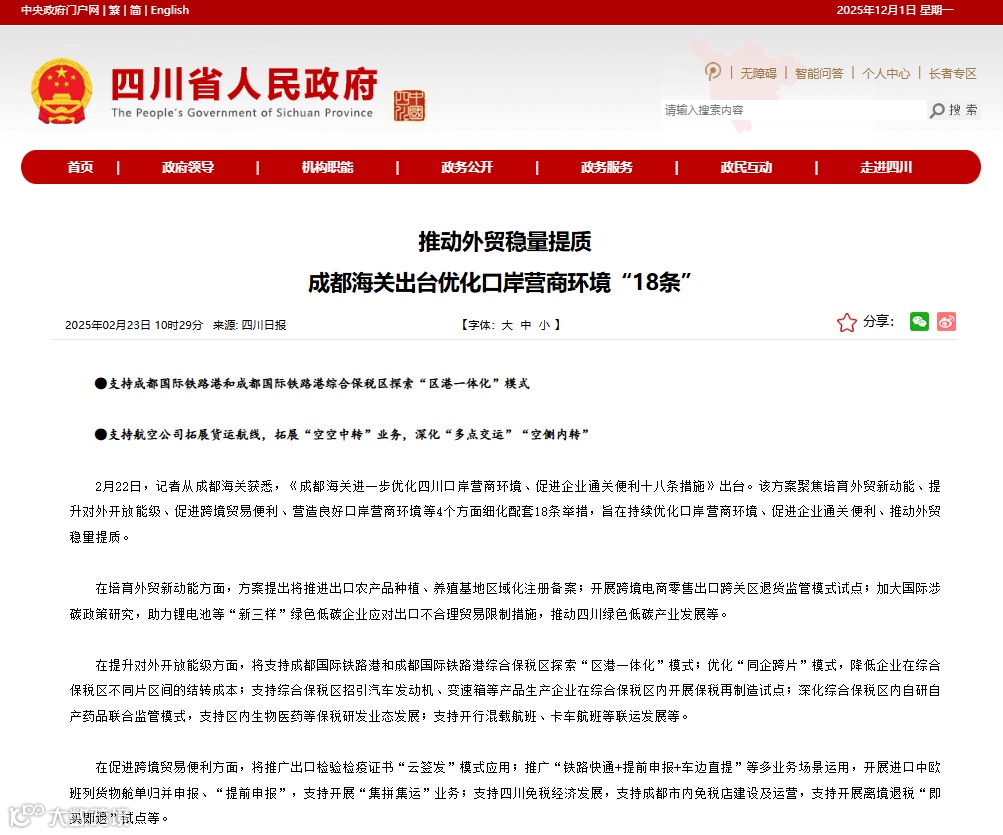Click the 四川省人民政府 site title

pos(244,84)
